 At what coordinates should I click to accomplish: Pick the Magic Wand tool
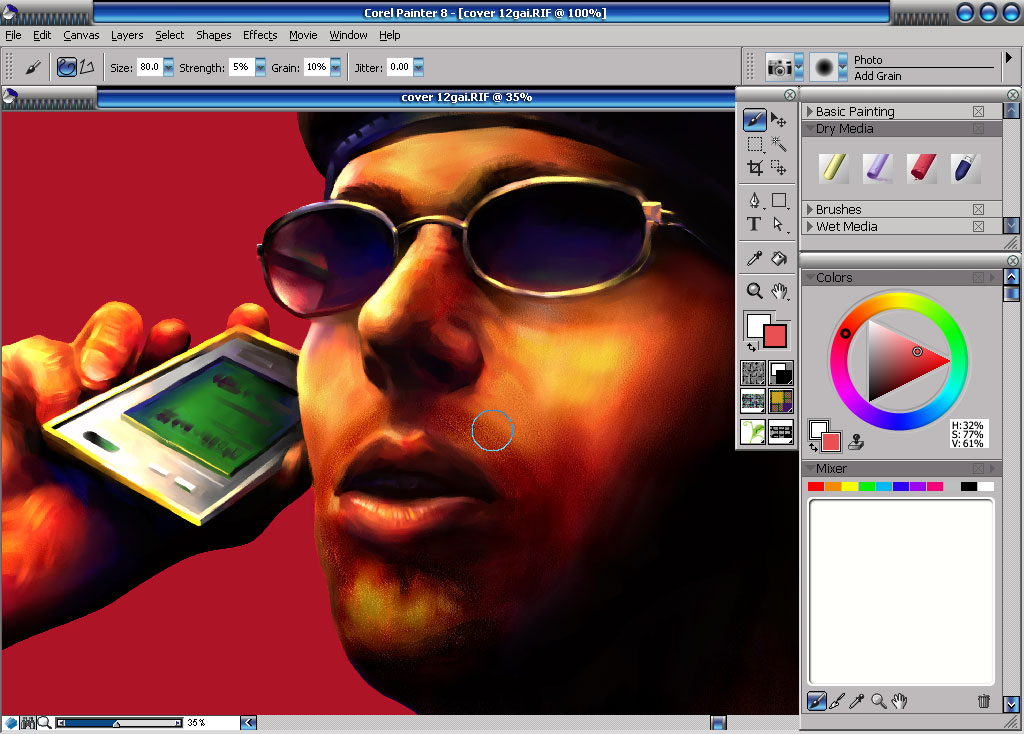(778, 144)
